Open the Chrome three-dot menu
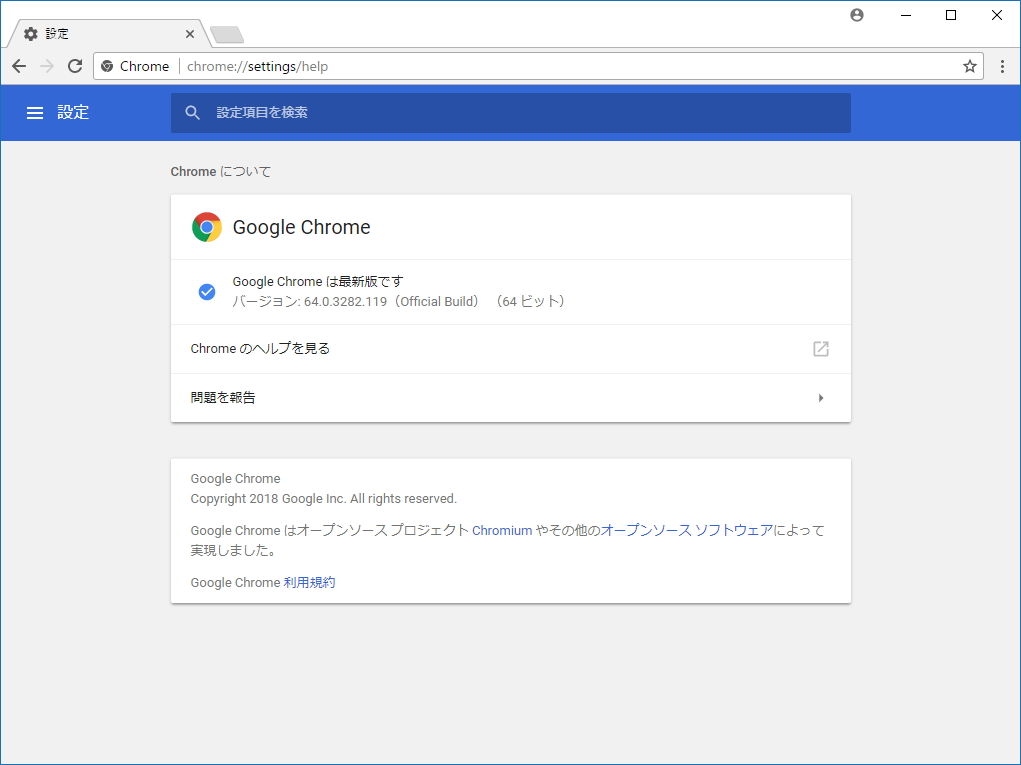This screenshot has height=765, width=1021. pyautogui.click(x=1003, y=66)
